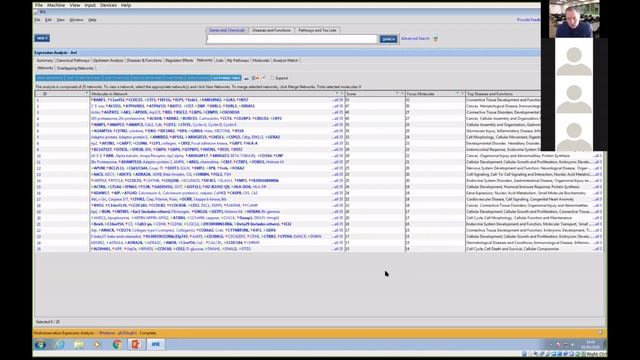Switch to the Canonical Pathways tab
The image size is (640, 360).
[73, 60]
